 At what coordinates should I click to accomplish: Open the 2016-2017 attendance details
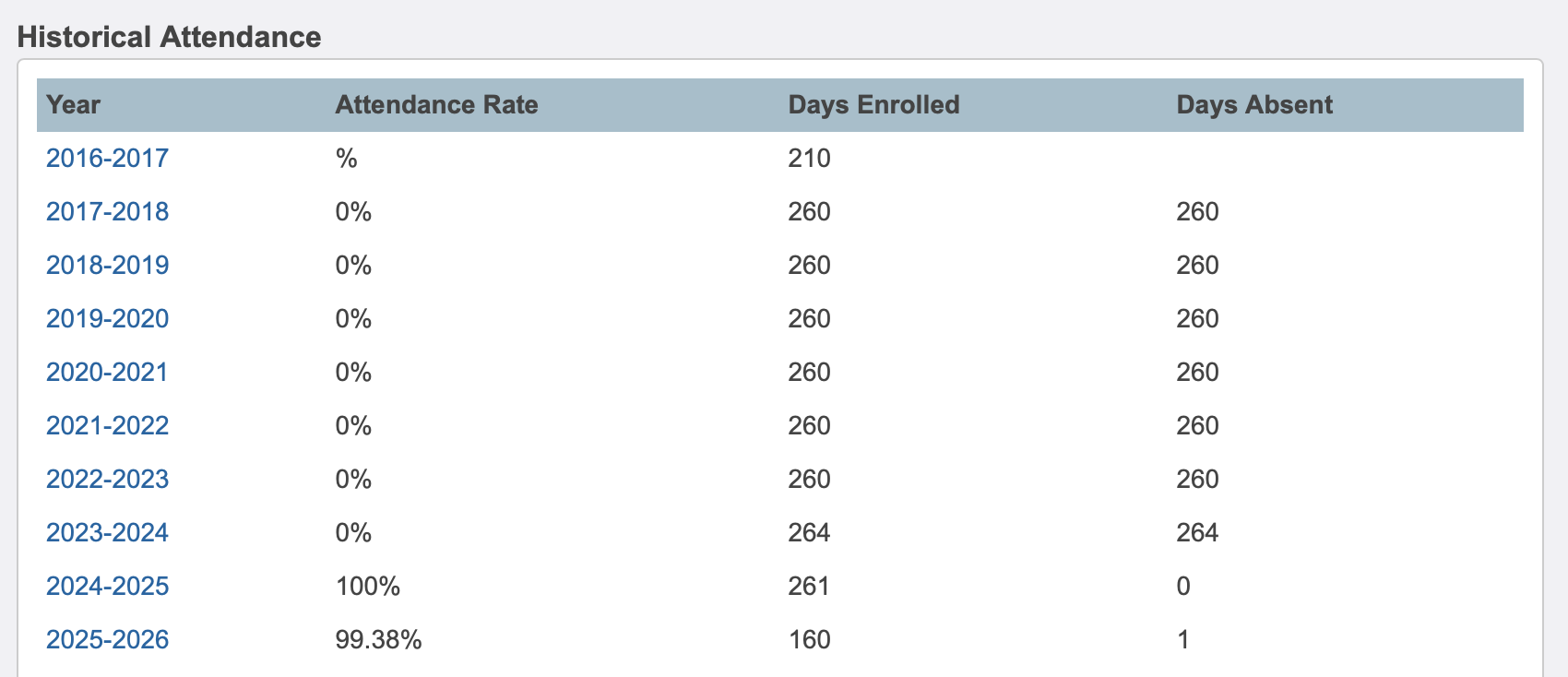point(106,158)
